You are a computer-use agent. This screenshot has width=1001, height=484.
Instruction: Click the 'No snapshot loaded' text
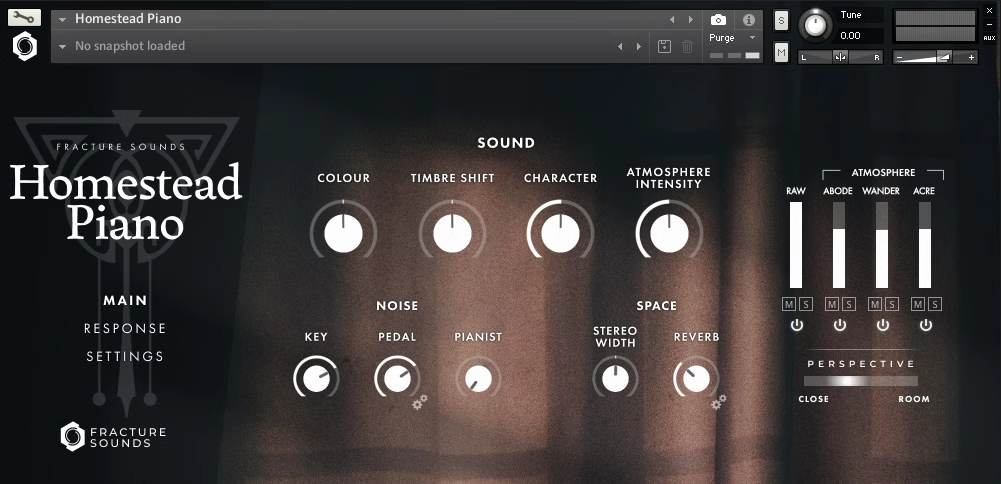(130, 46)
